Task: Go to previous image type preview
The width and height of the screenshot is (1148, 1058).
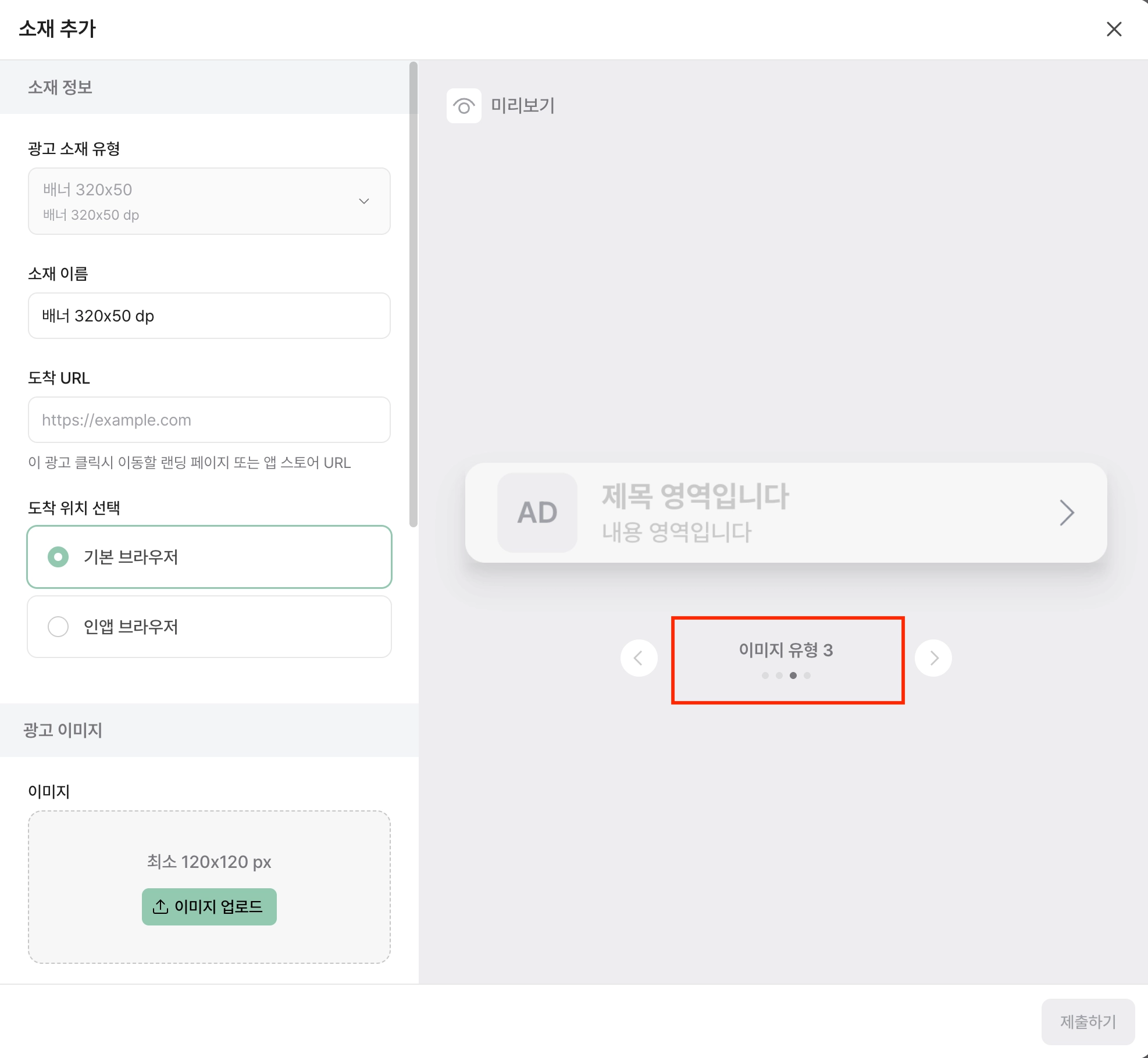Action: point(639,658)
